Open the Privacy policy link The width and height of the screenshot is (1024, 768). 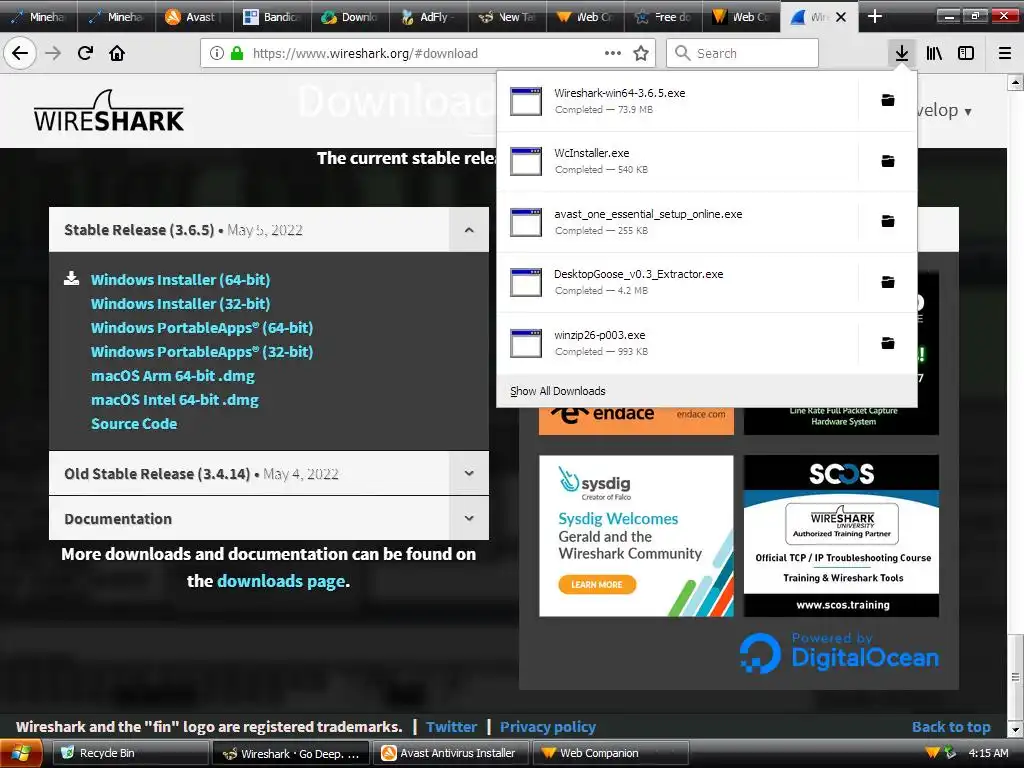click(x=548, y=727)
